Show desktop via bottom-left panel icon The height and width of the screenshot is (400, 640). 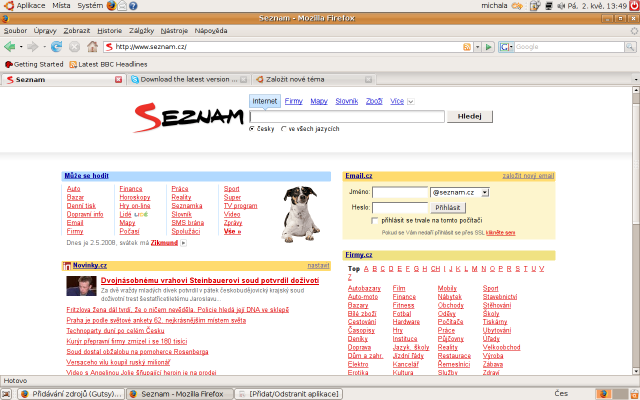pos(6,394)
